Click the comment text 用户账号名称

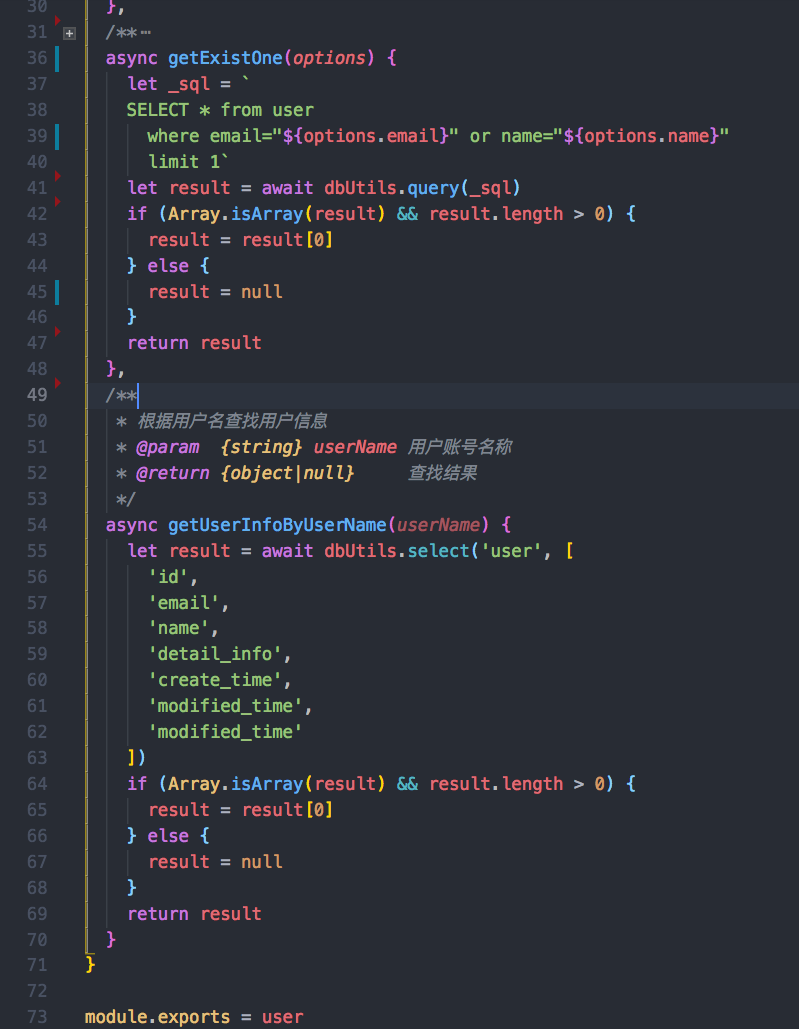pyautogui.click(x=459, y=447)
